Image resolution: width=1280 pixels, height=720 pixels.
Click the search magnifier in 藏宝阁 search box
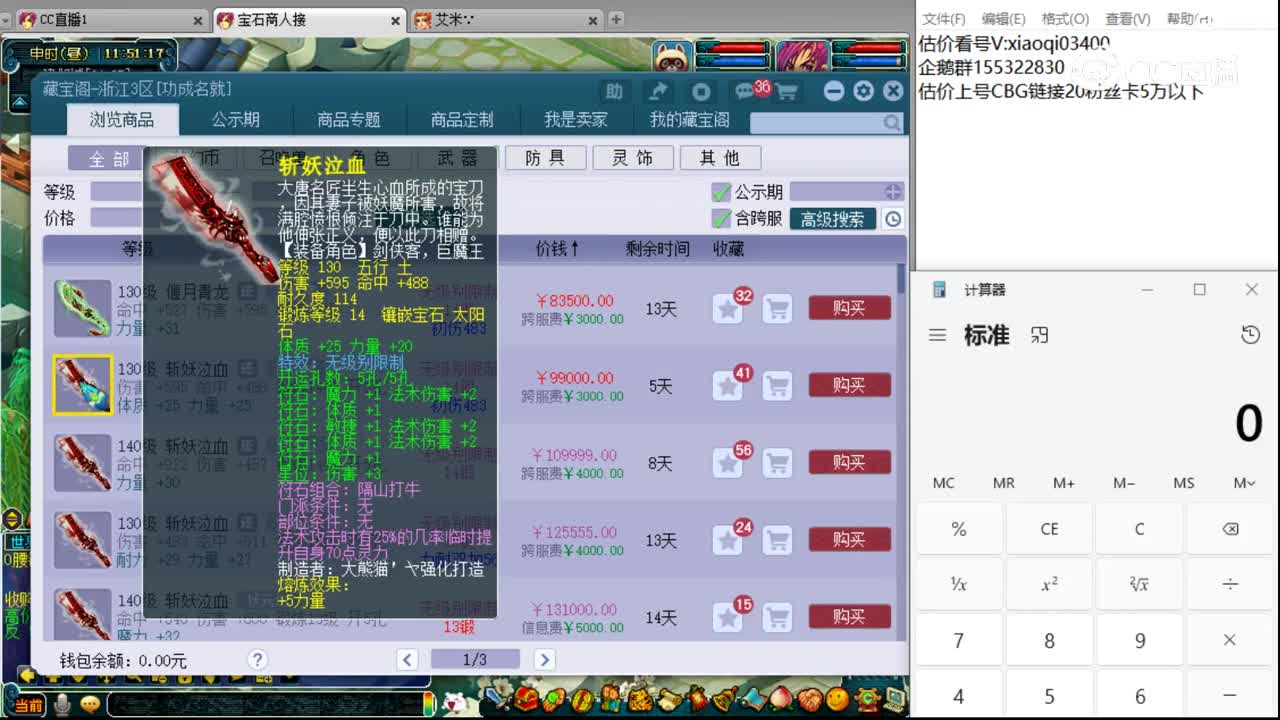click(892, 123)
